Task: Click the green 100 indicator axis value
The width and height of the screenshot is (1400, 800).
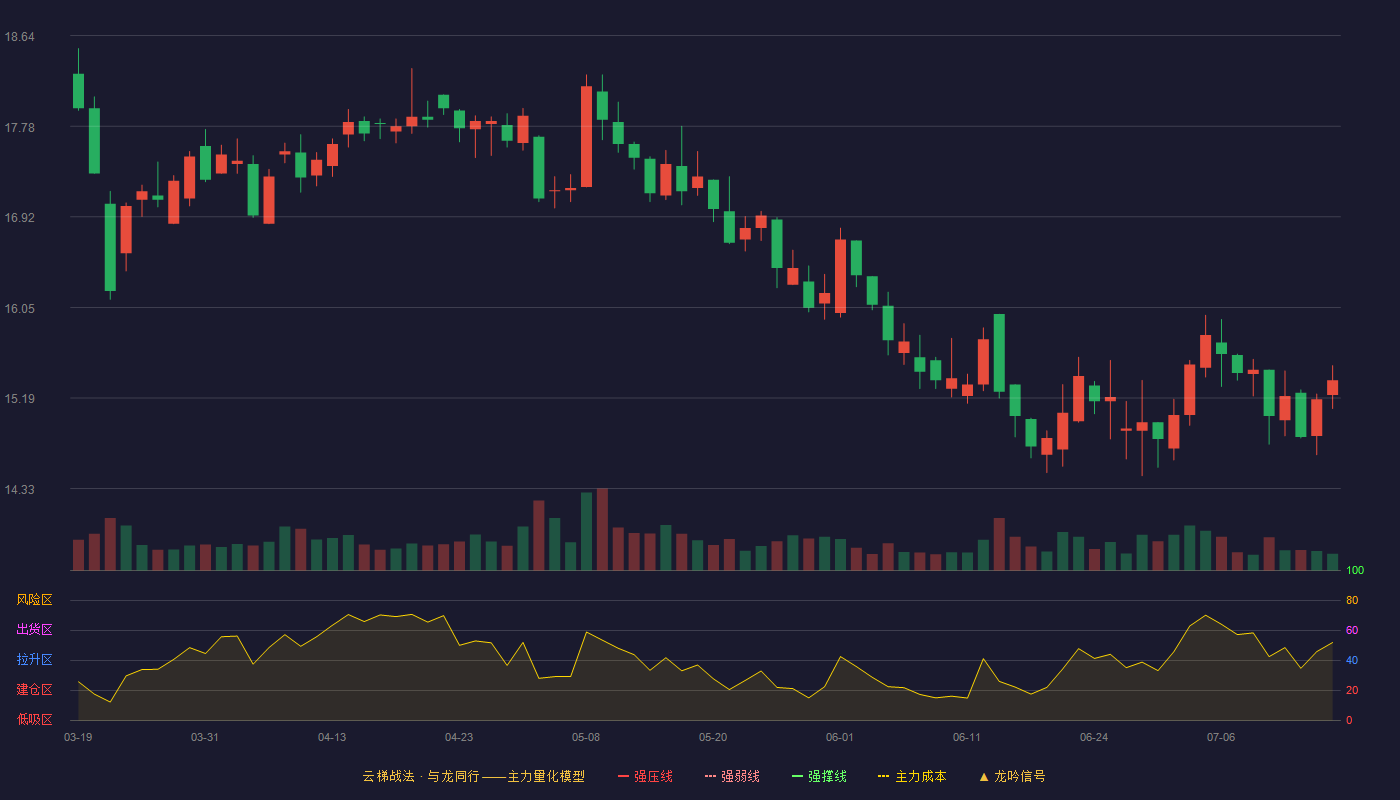Action: pyautogui.click(x=1355, y=570)
